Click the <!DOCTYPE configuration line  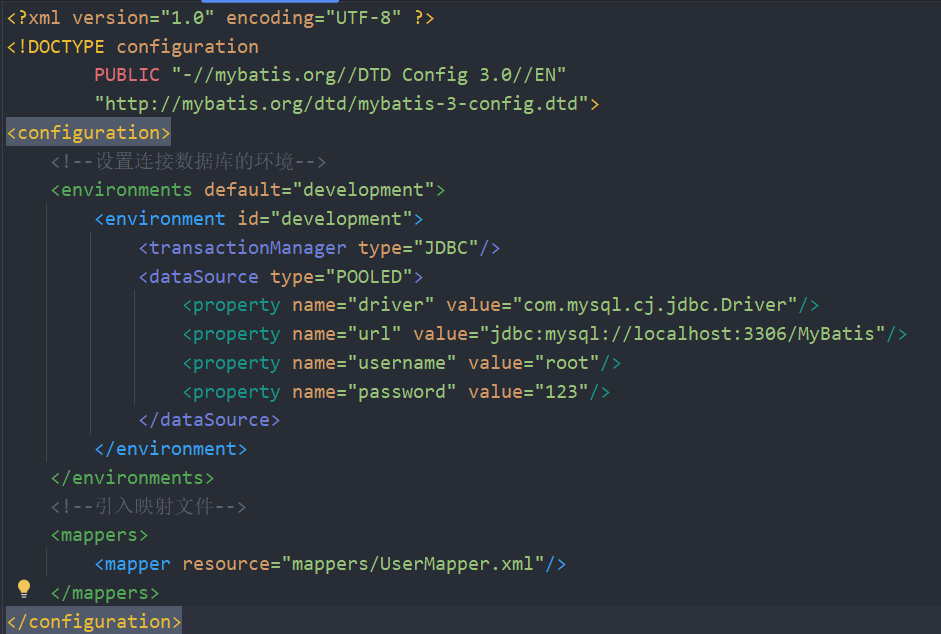[133, 46]
